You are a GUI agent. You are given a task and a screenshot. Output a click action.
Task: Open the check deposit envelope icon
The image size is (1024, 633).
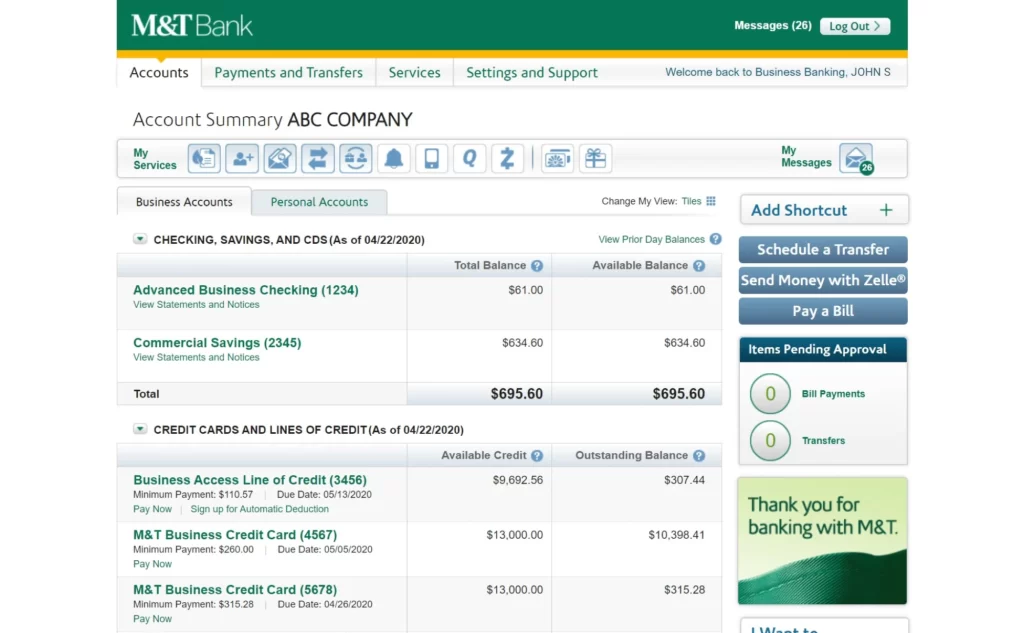click(280, 158)
